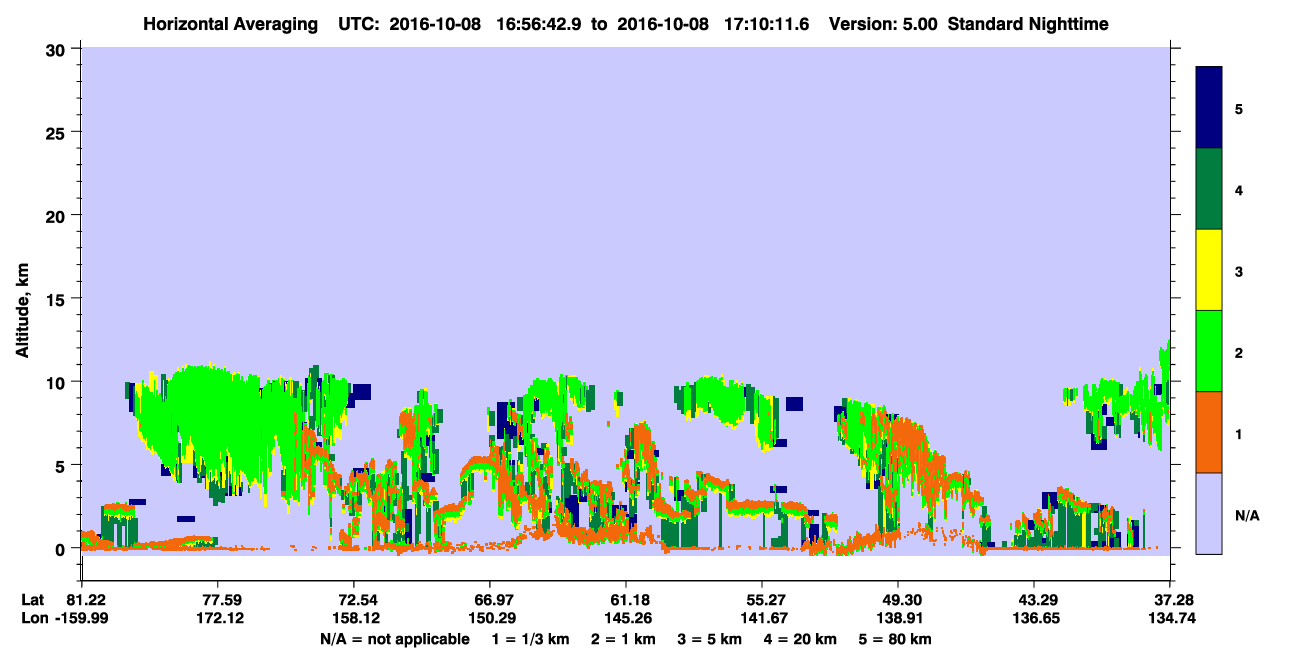Viewport: 1300px width, 667px height.
Task: Click 'Standard Nighttime' text
Action: point(1028,24)
